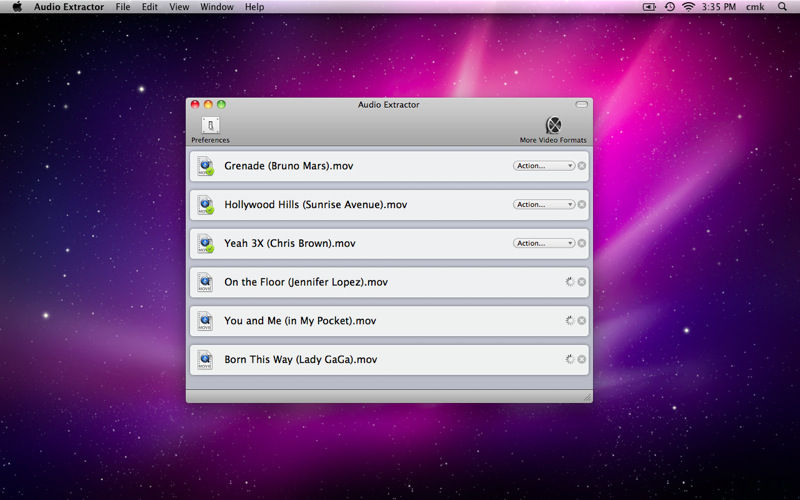
Task: Open the Preferences toolbar icon
Action: [x=210, y=125]
